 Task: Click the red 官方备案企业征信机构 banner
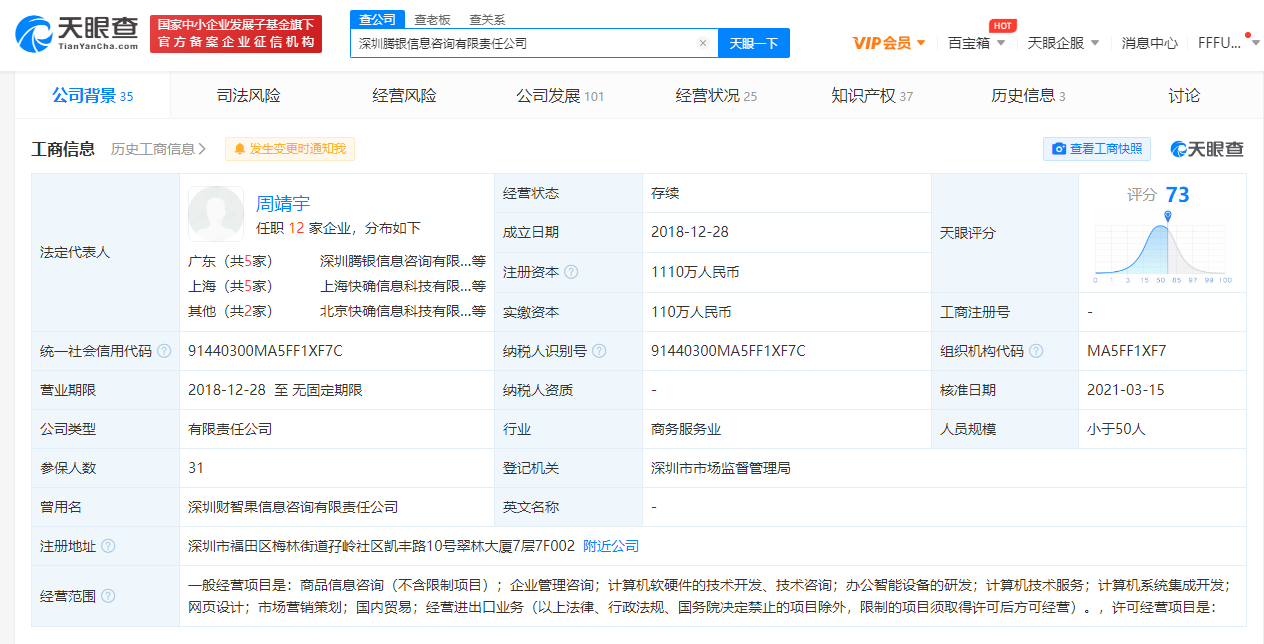pos(236,34)
